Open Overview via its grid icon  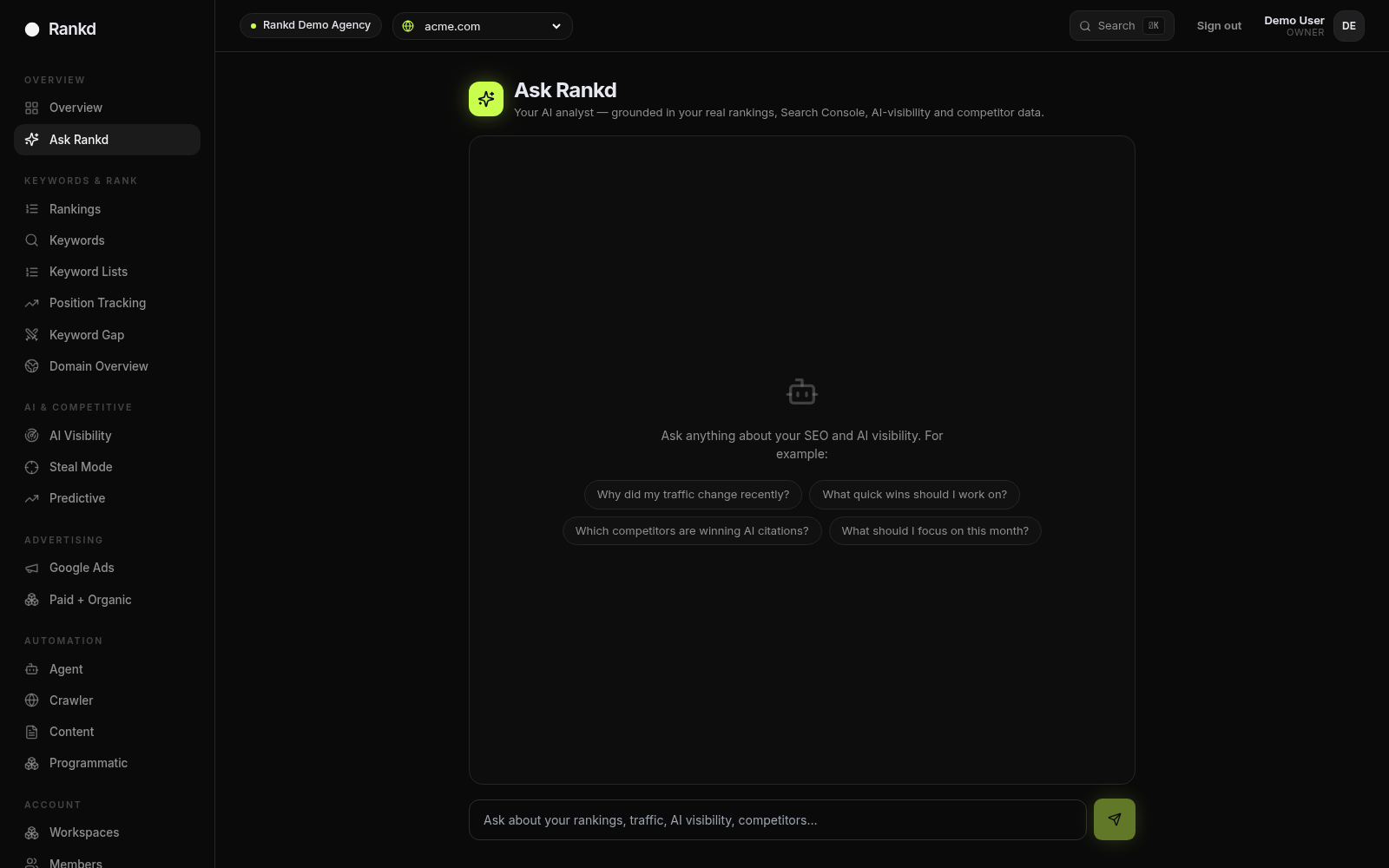point(32,108)
